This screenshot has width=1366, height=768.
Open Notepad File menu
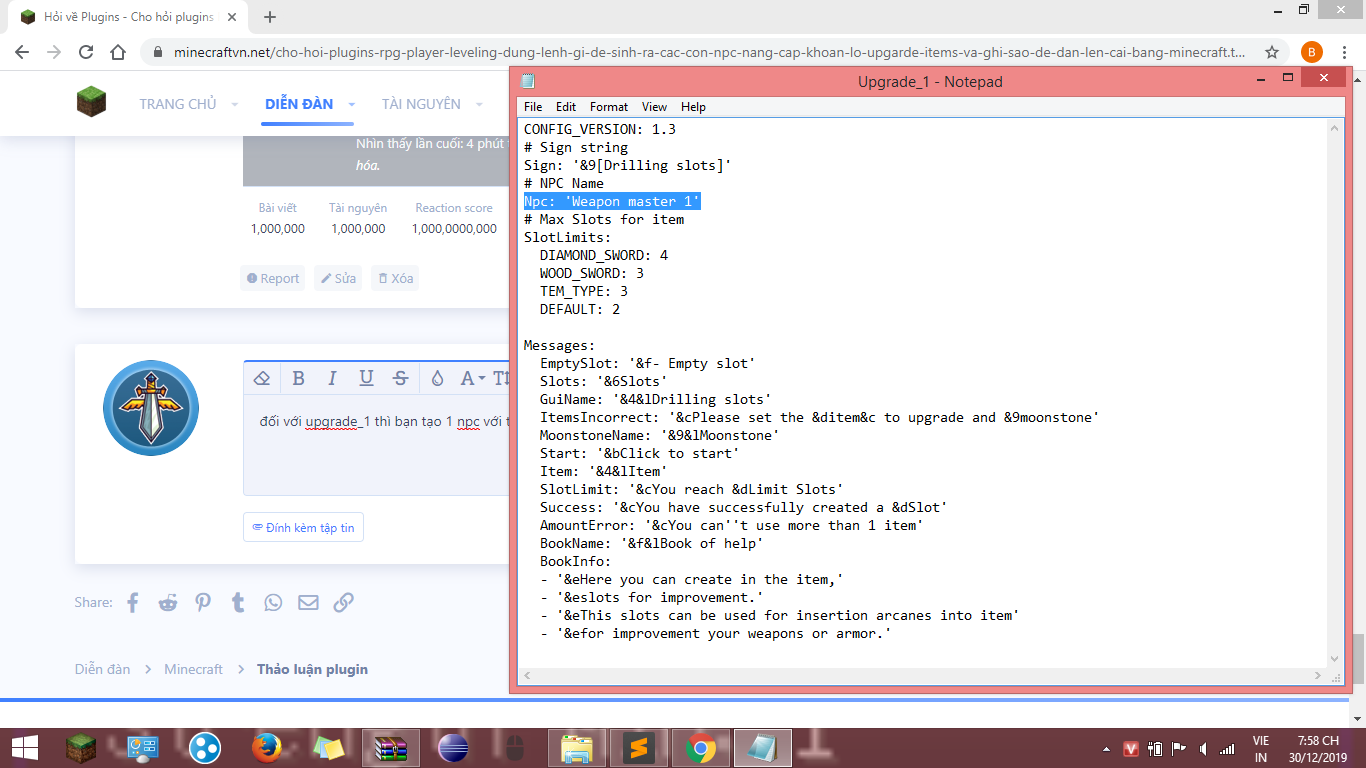click(533, 107)
